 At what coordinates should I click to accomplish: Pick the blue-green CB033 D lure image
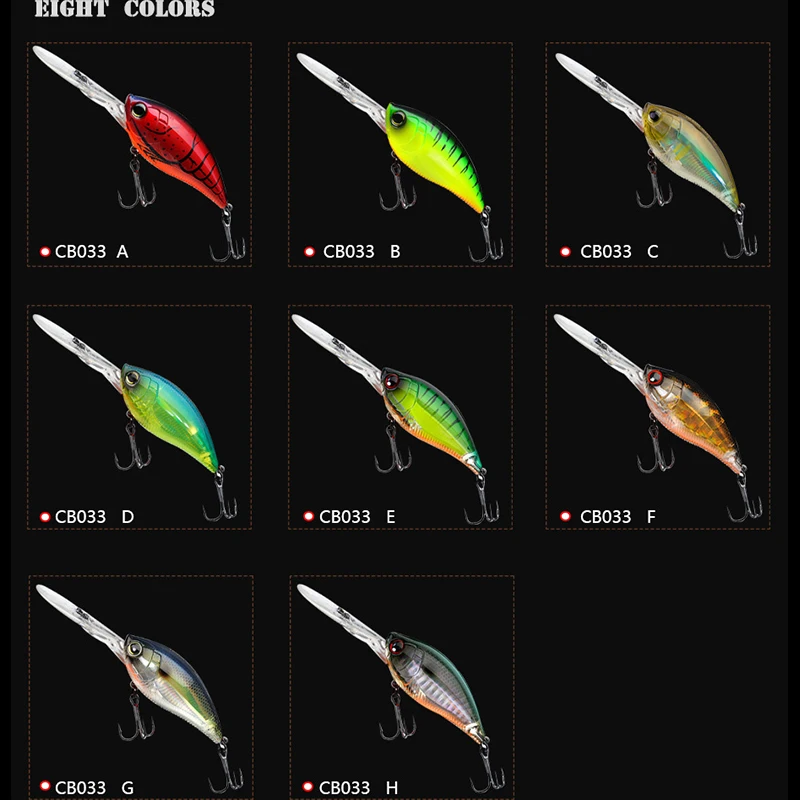135,417
